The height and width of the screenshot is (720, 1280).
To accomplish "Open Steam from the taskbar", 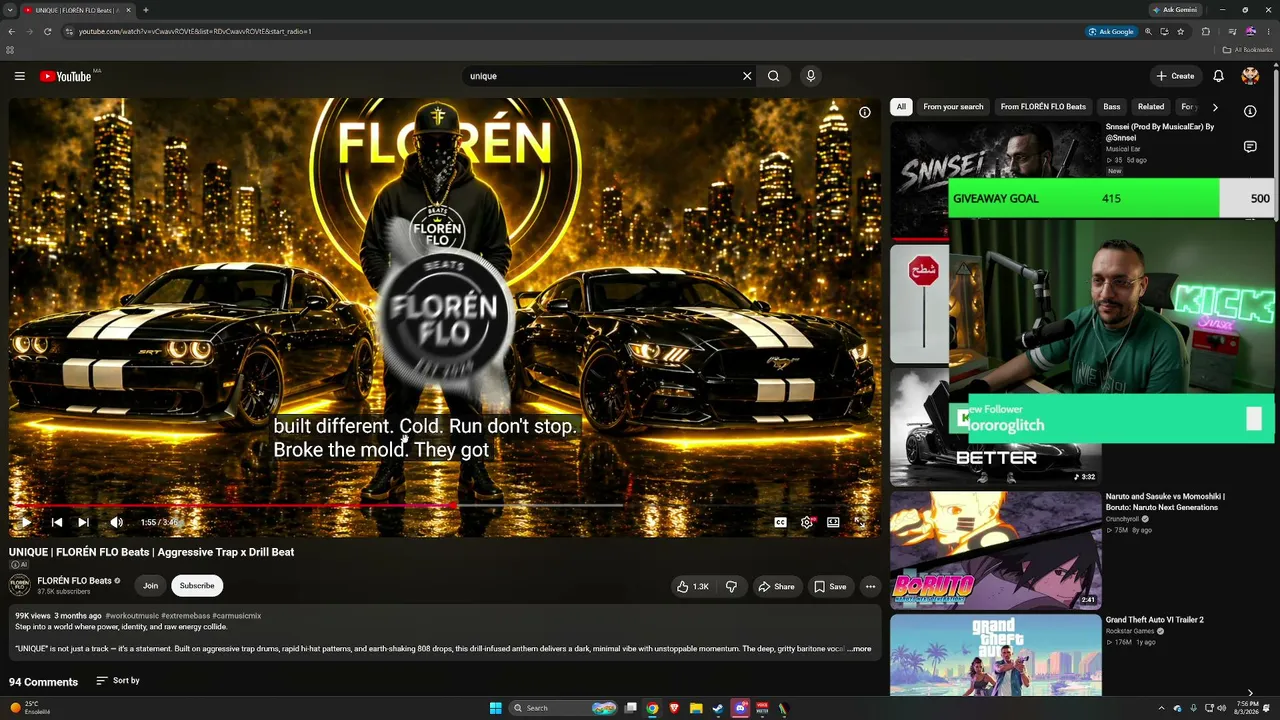I will coord(718,708).
